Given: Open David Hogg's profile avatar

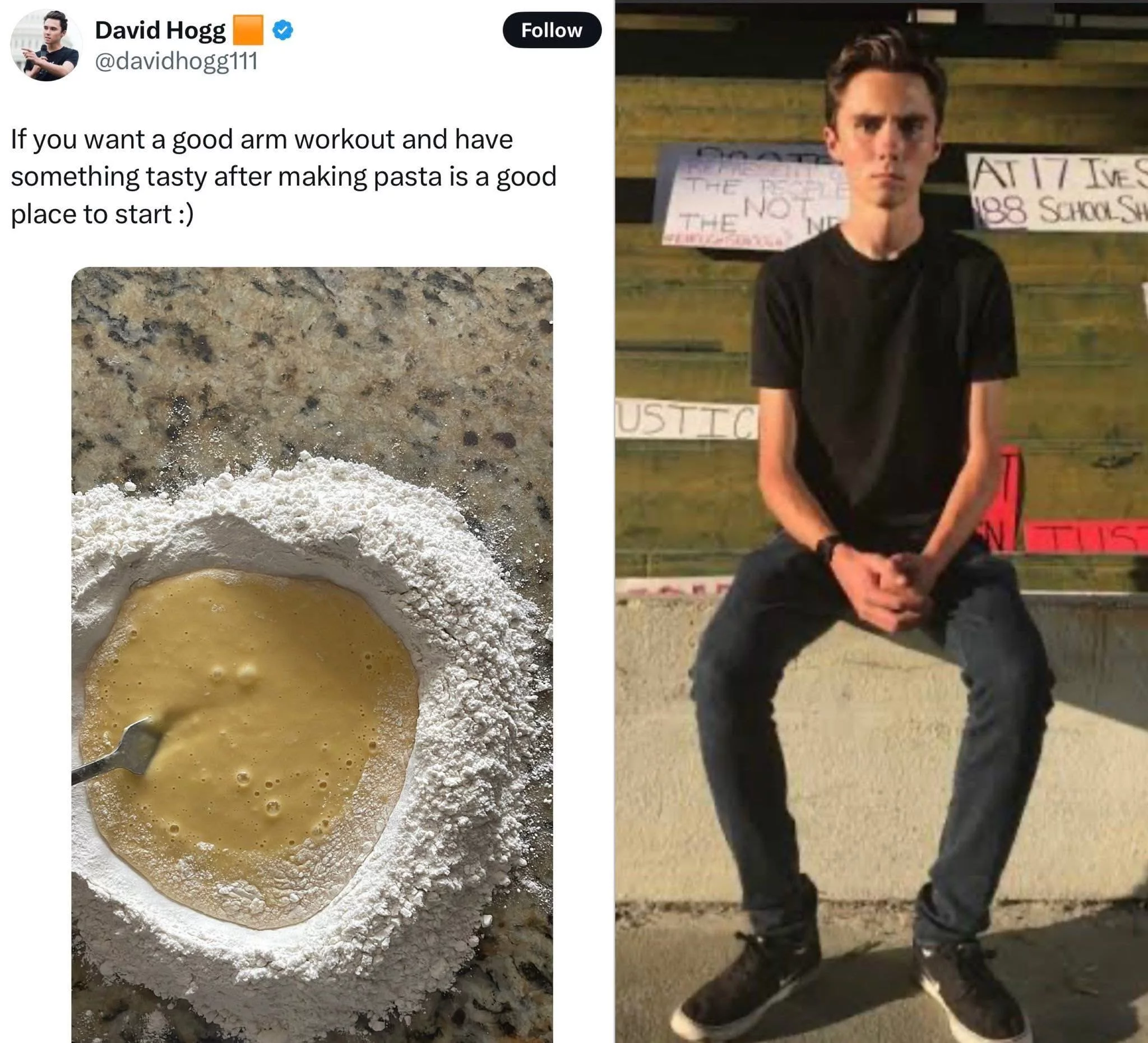Looking at the screenshot, I should tap(46, 45).
